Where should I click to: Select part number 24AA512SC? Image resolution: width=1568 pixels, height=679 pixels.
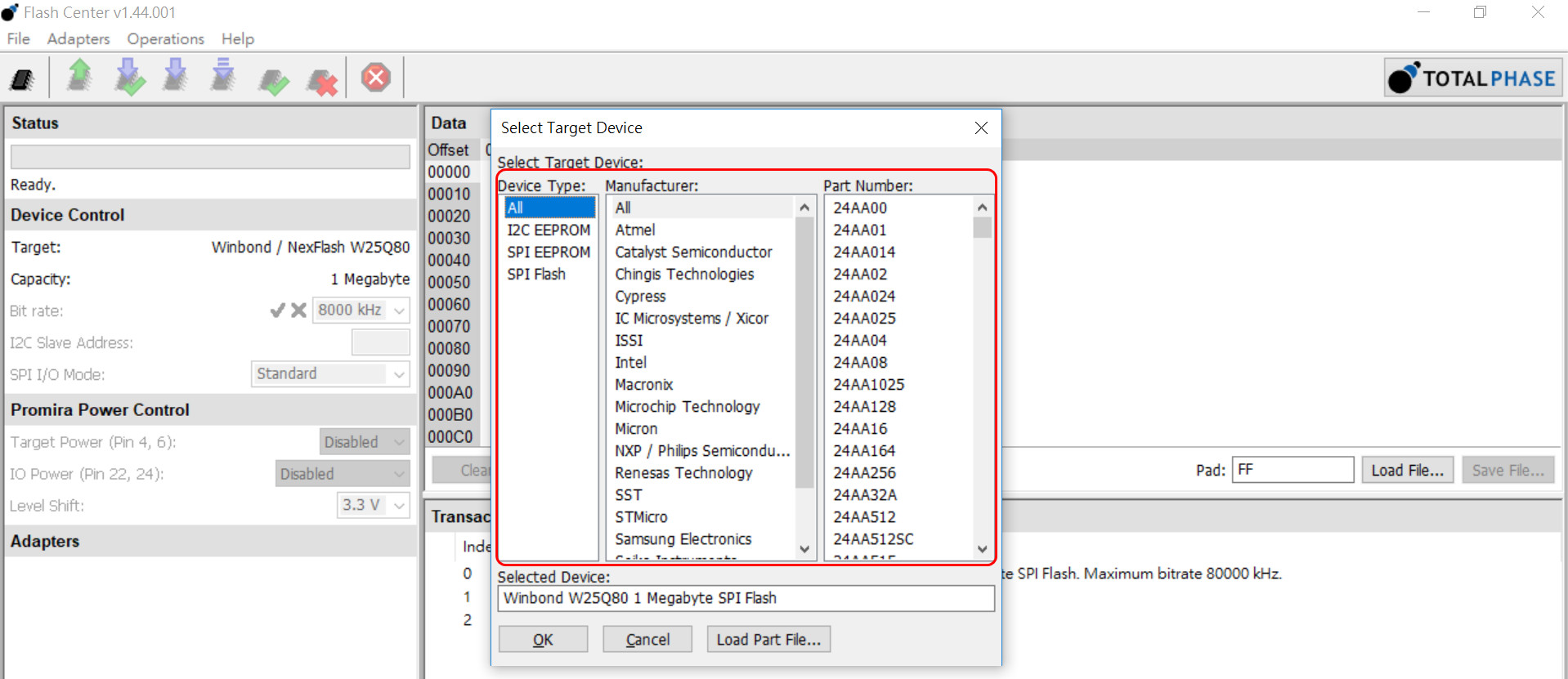873,538
